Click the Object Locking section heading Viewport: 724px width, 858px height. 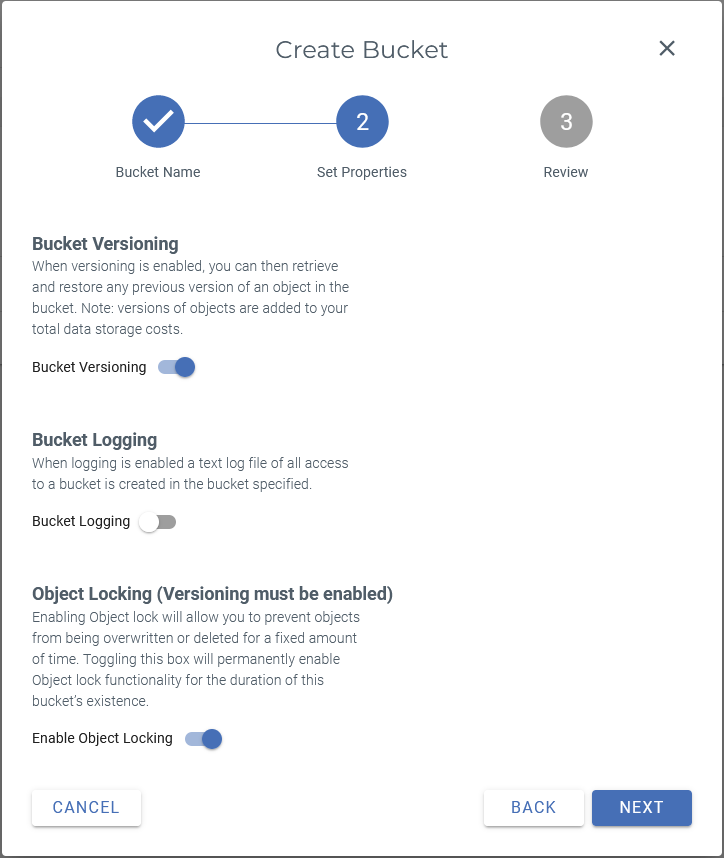pyautogui.click(x=212, y=594)
